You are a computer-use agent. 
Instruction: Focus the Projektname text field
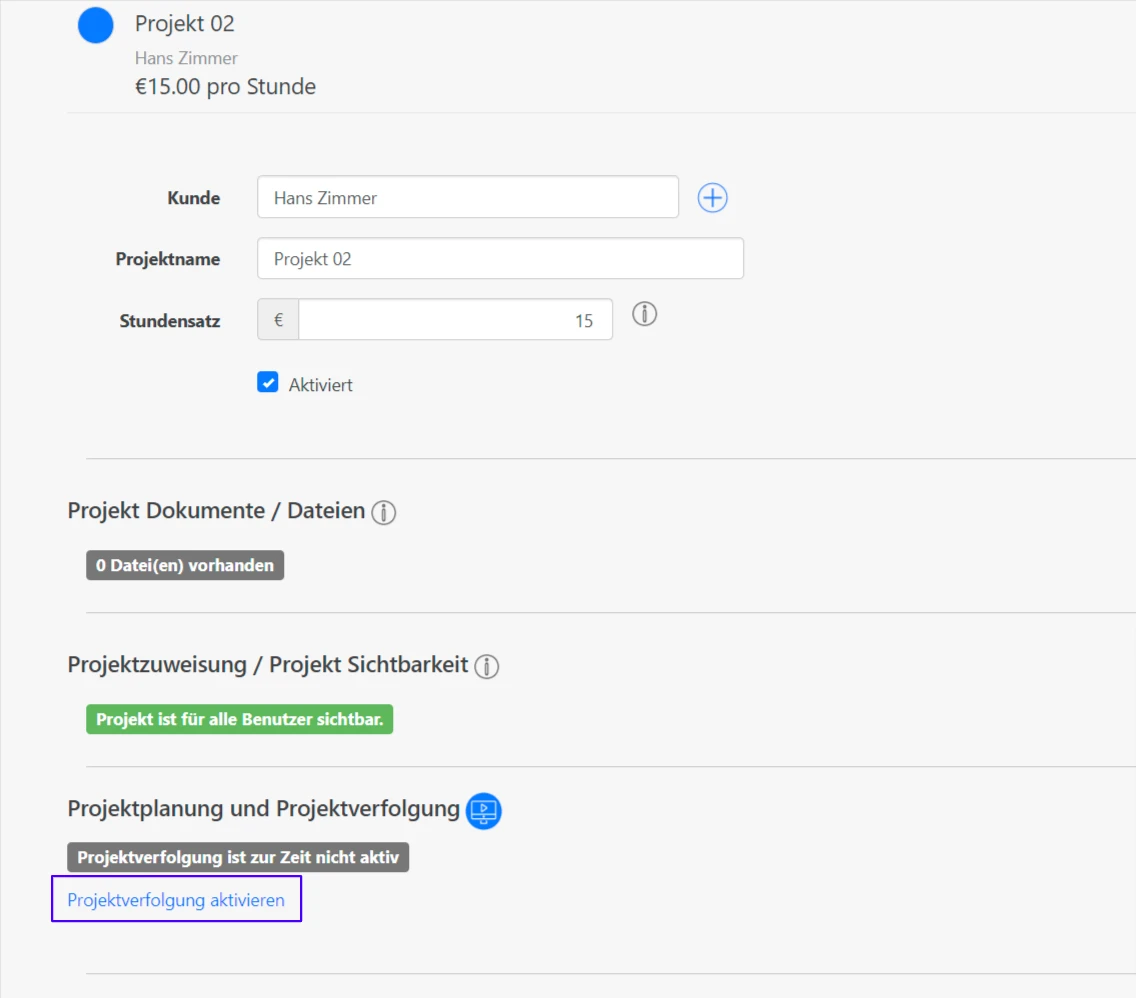pos(500,259)
